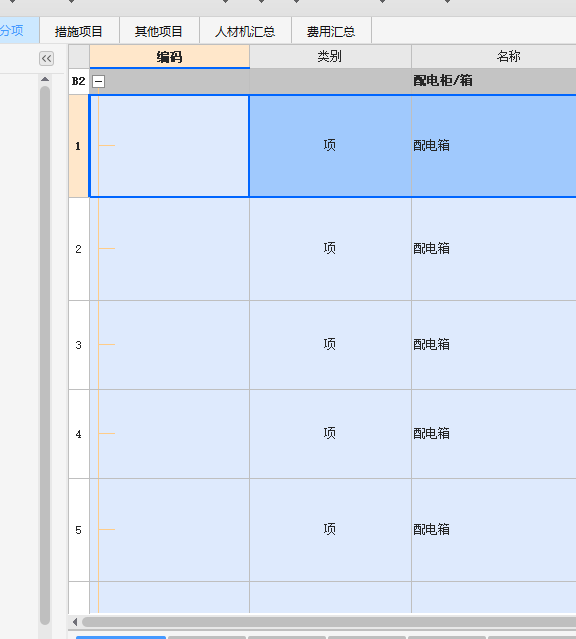Collapse the B2 配电柜/箱 group
This screenshot has height=639, width=576.
98,82
